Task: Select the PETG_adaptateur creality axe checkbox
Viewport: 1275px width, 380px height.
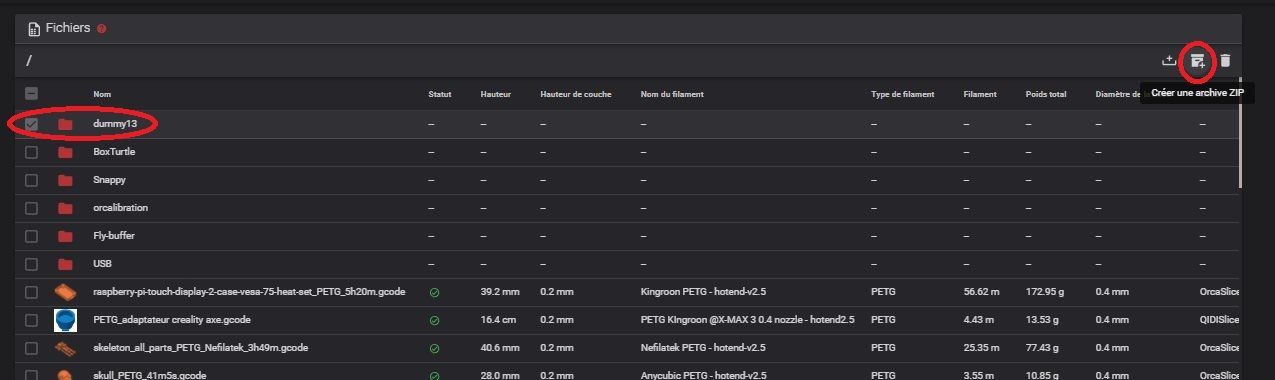Action: click(x=31, y=320)
